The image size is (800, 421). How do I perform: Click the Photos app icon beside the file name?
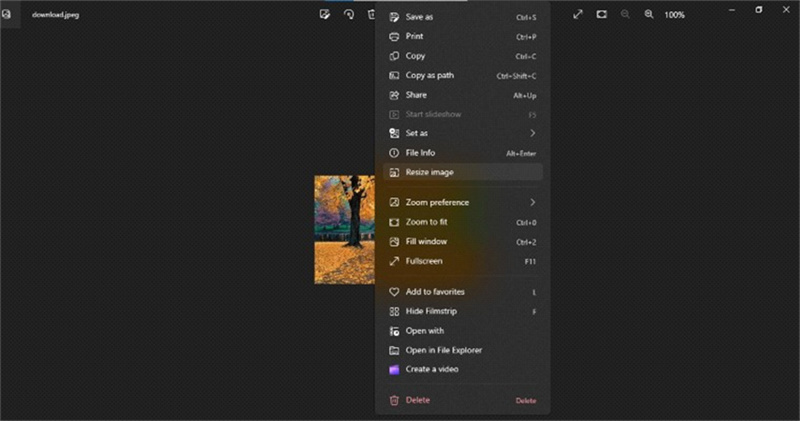(7, 14)
